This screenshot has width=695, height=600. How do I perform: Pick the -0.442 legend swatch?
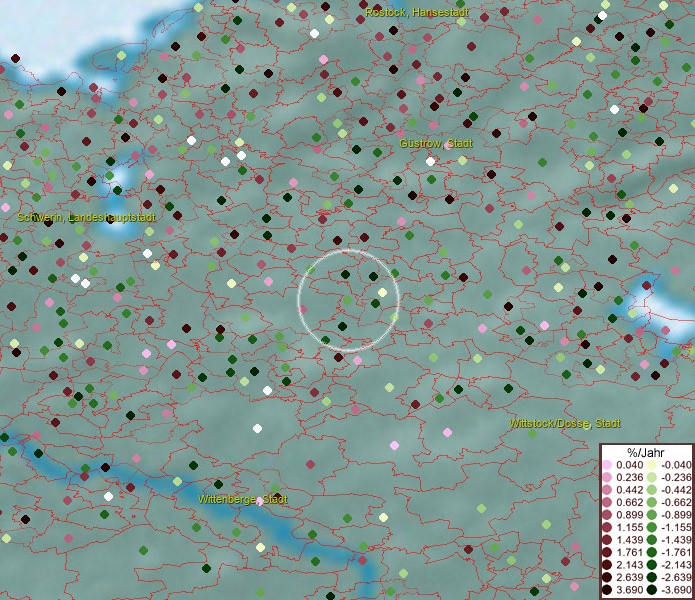[x=652, y=490]
